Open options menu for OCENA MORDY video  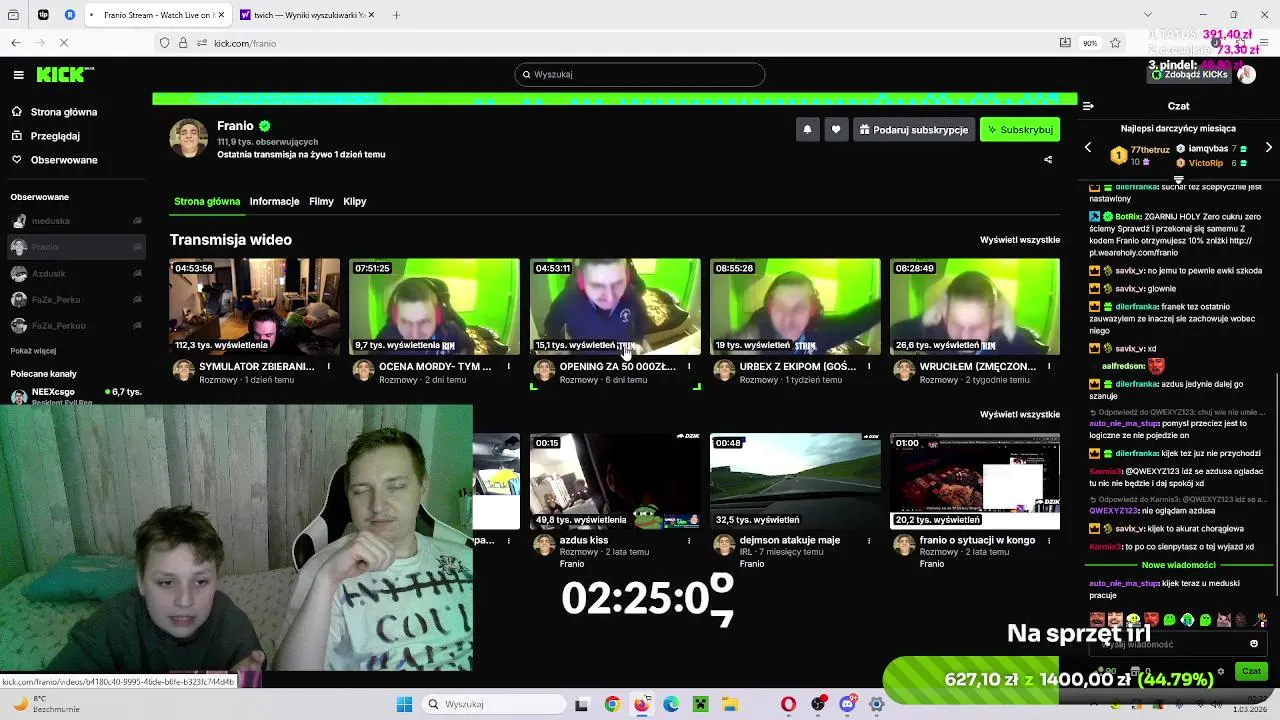coord(508,367)
